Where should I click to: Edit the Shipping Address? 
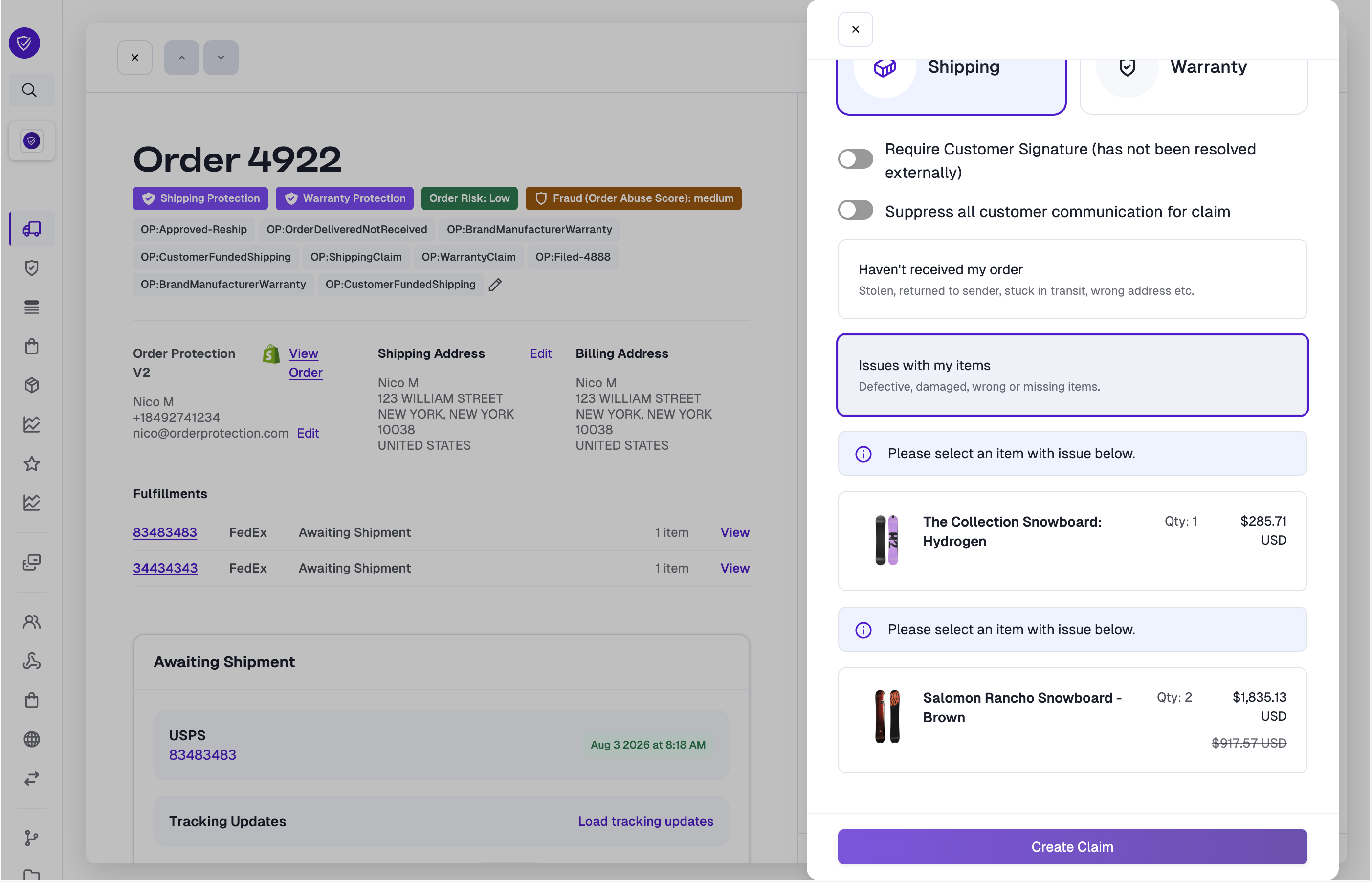[x=540, y=353]
